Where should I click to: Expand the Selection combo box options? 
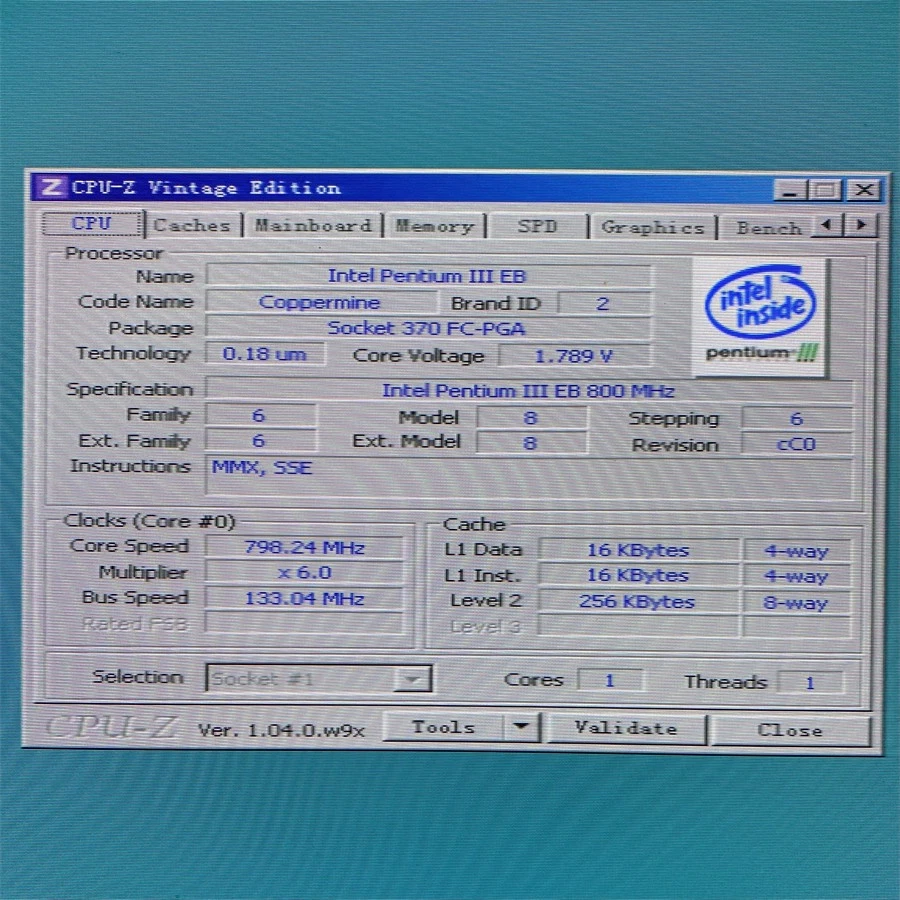tap(412, 678)
